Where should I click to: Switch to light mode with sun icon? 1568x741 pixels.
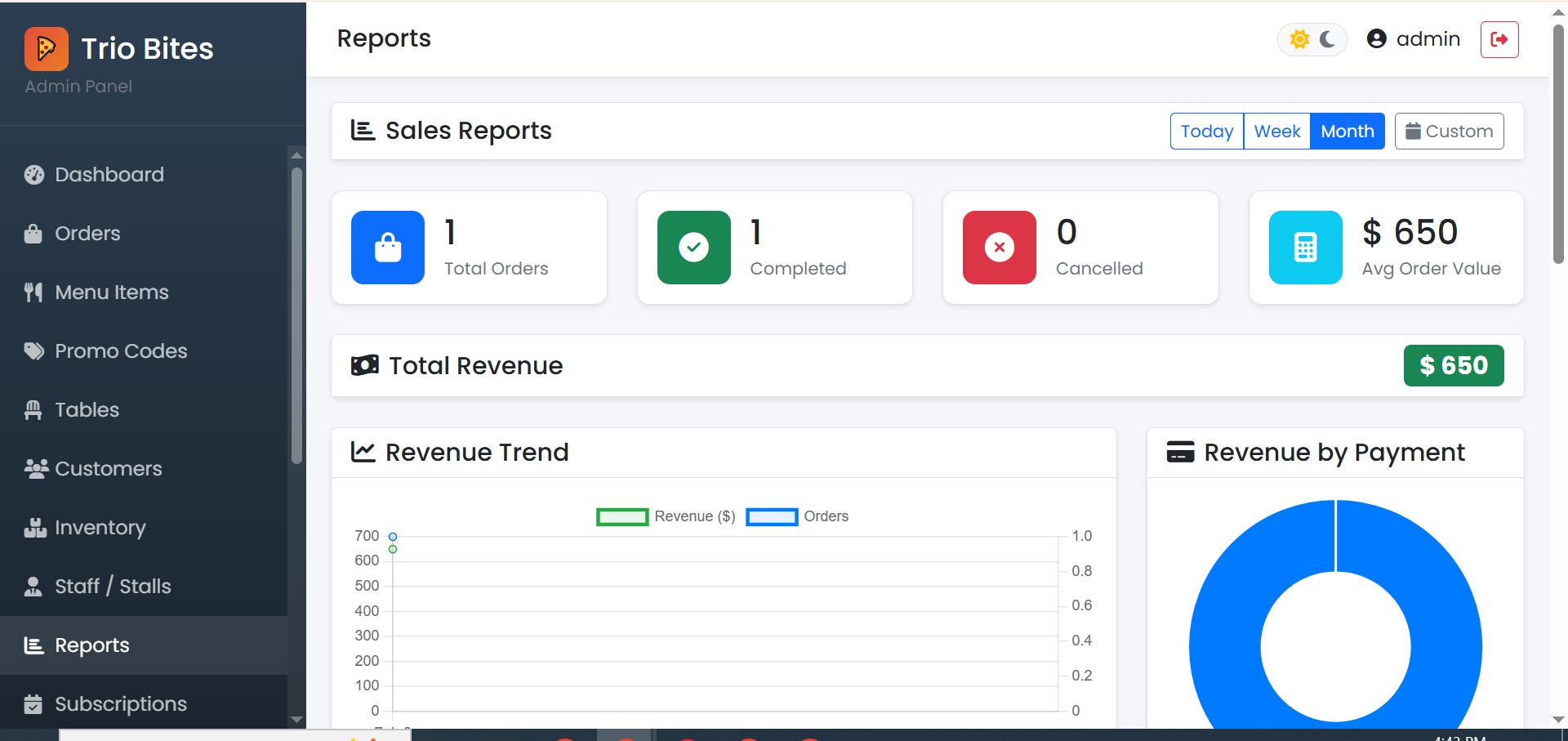(1299, 39)
